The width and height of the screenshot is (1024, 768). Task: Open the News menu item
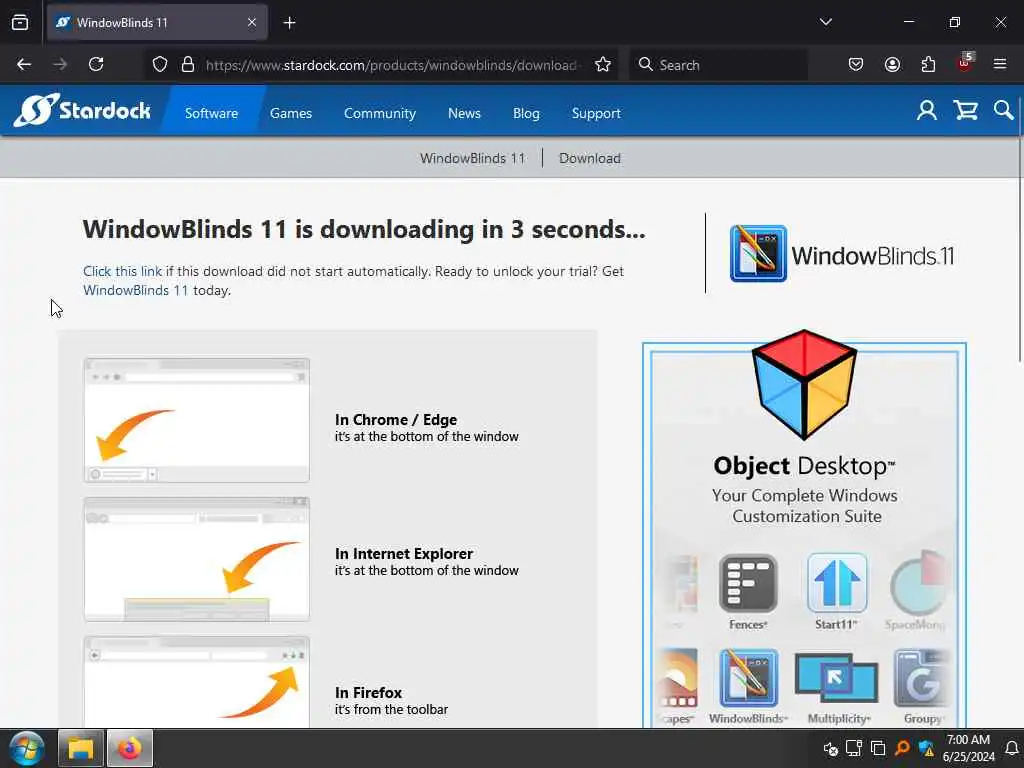pos(464,113)
